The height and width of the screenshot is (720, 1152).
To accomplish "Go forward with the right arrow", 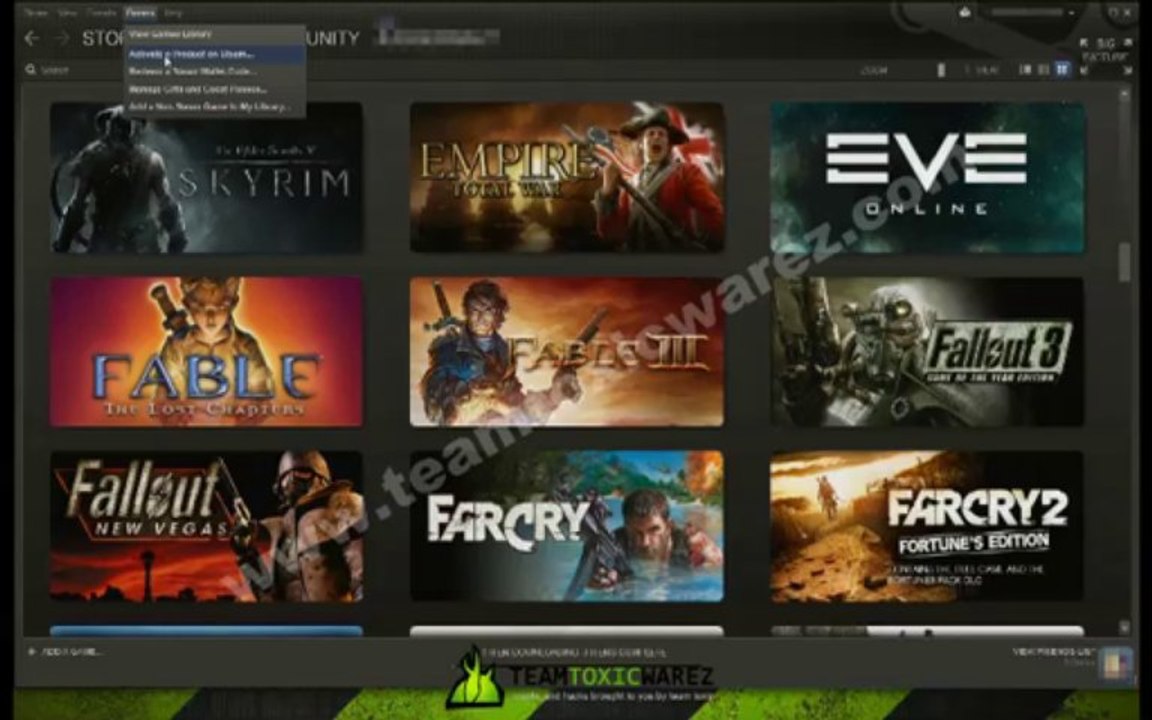I will pos(62,38).
